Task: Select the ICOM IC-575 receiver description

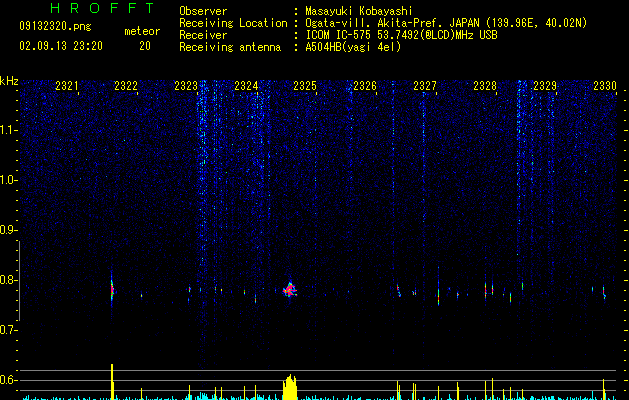Action: pos(401,35)
